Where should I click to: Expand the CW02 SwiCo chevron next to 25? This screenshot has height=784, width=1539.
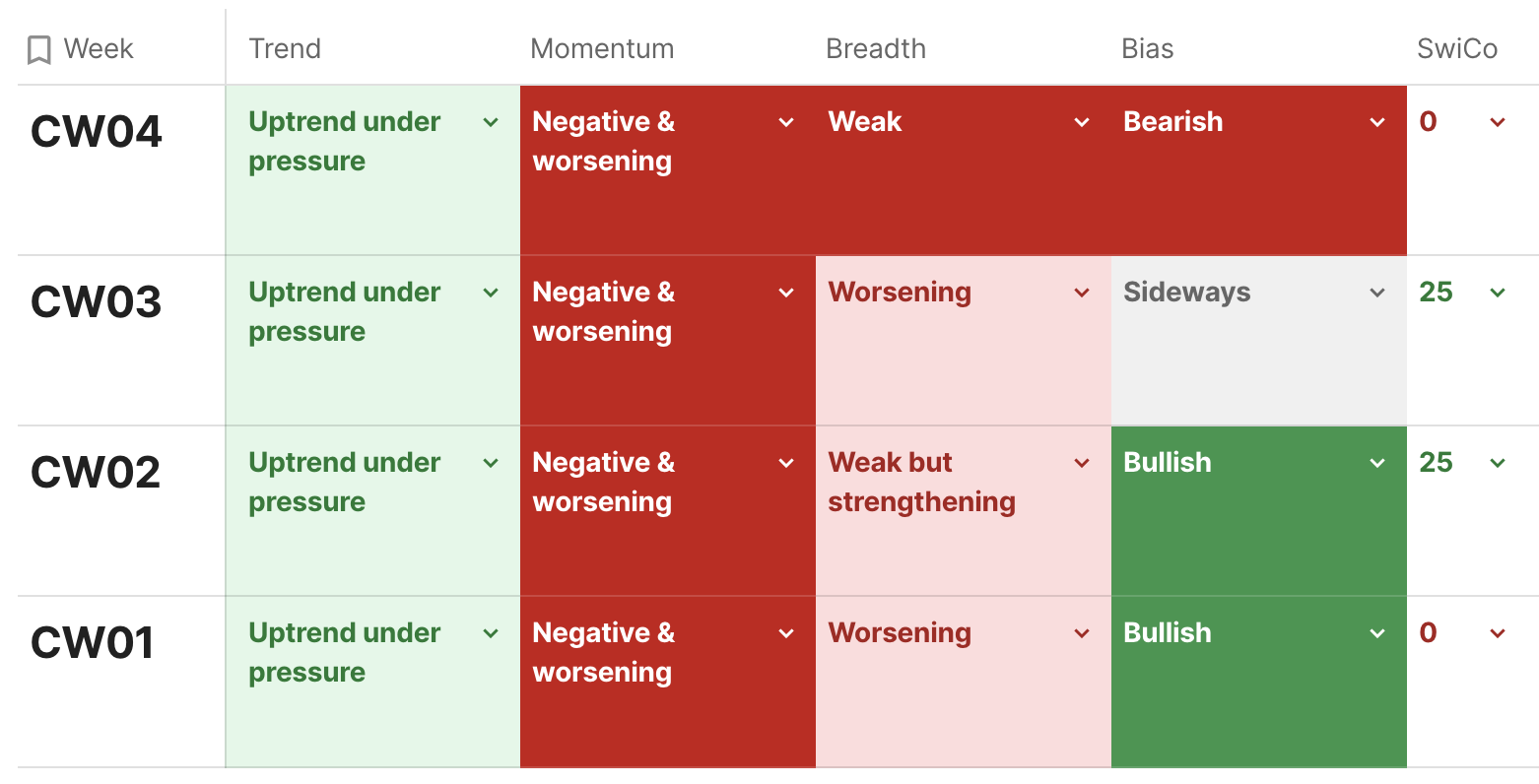tap(1498, 463)
